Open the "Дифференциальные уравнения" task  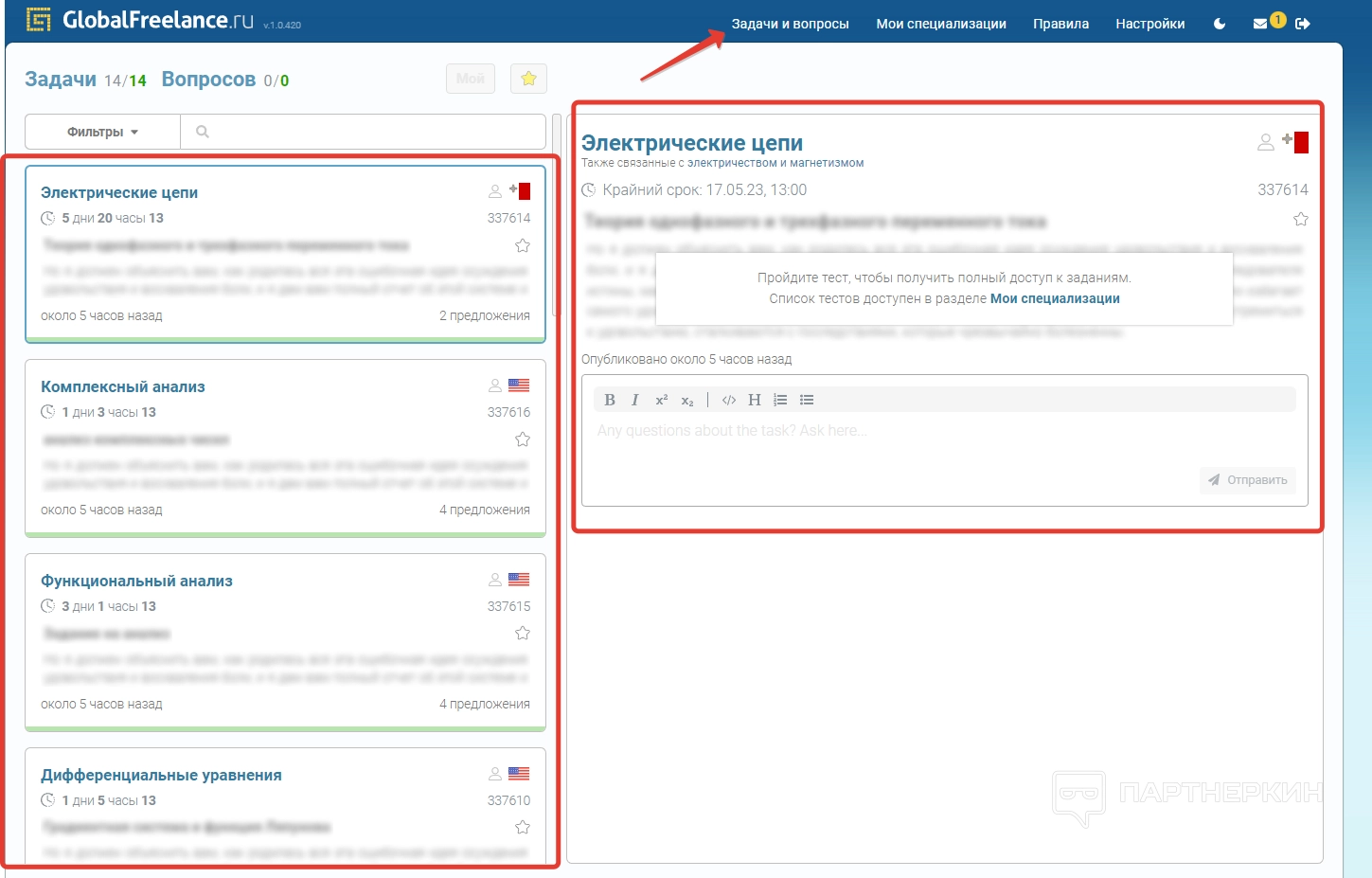(161, 775)
